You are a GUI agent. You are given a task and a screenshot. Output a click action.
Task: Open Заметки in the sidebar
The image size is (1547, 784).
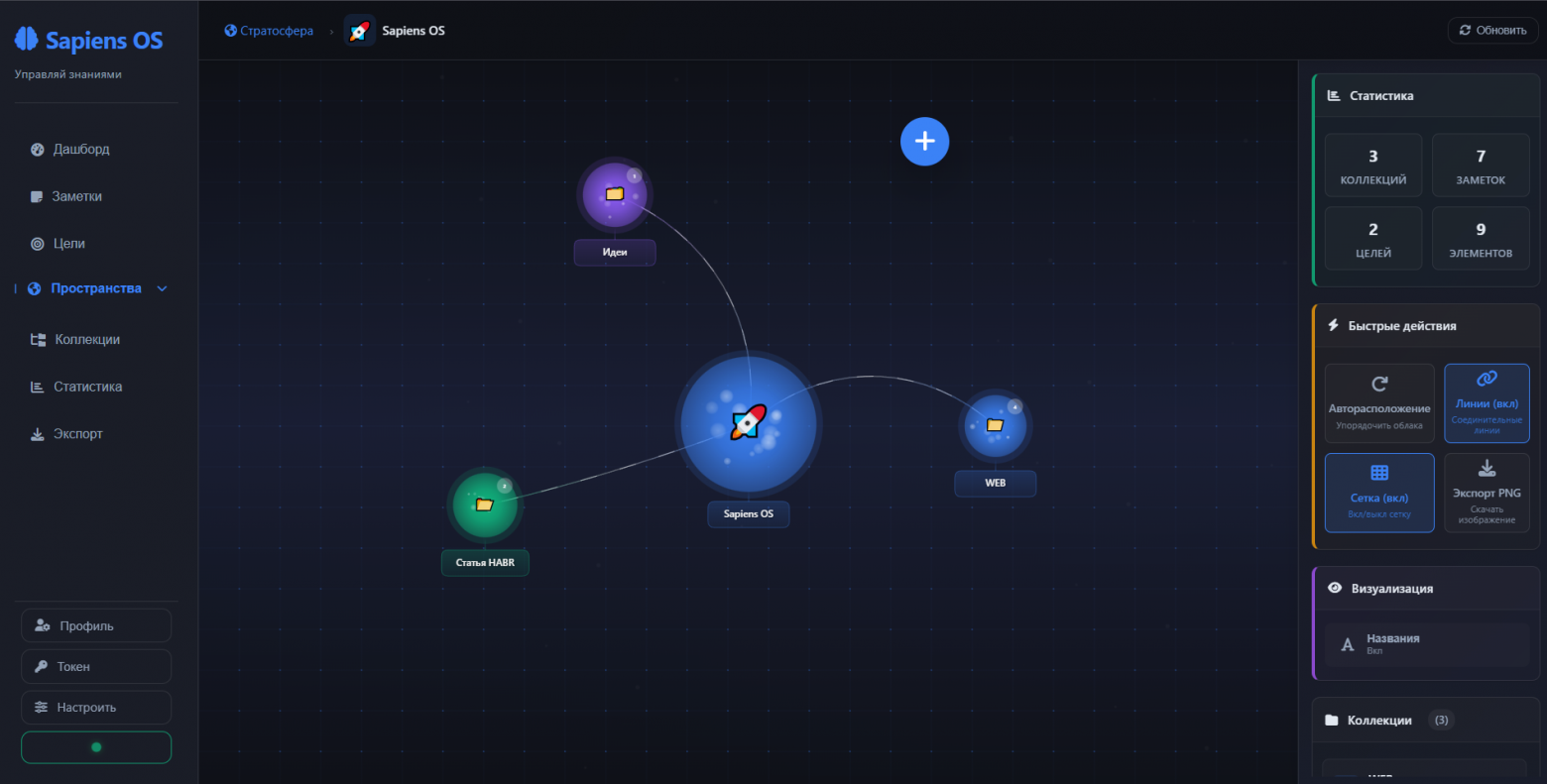[x=77, y=196]
